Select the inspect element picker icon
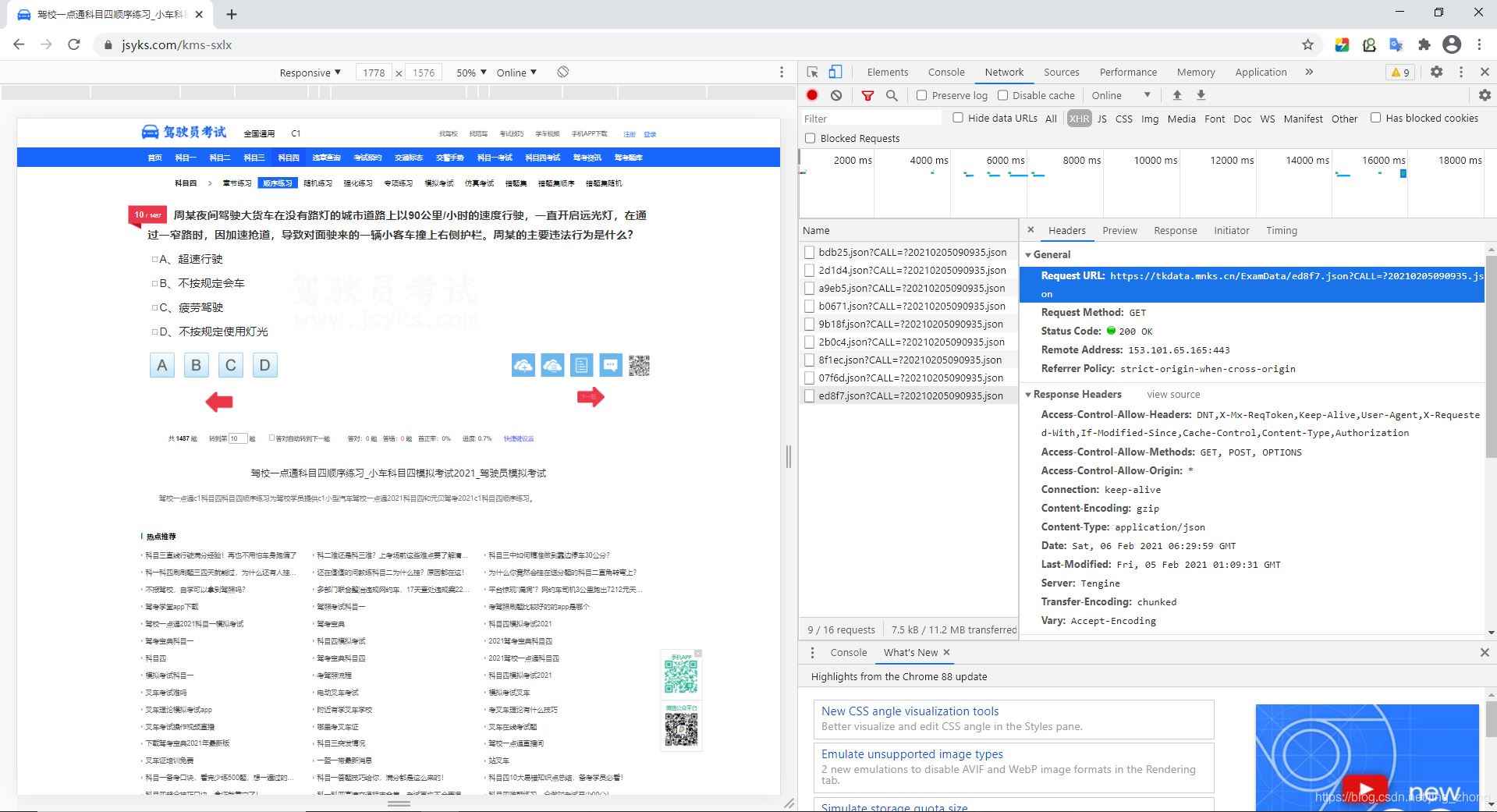The width and height of the screenshot is (1497, 812). [812, 72]
